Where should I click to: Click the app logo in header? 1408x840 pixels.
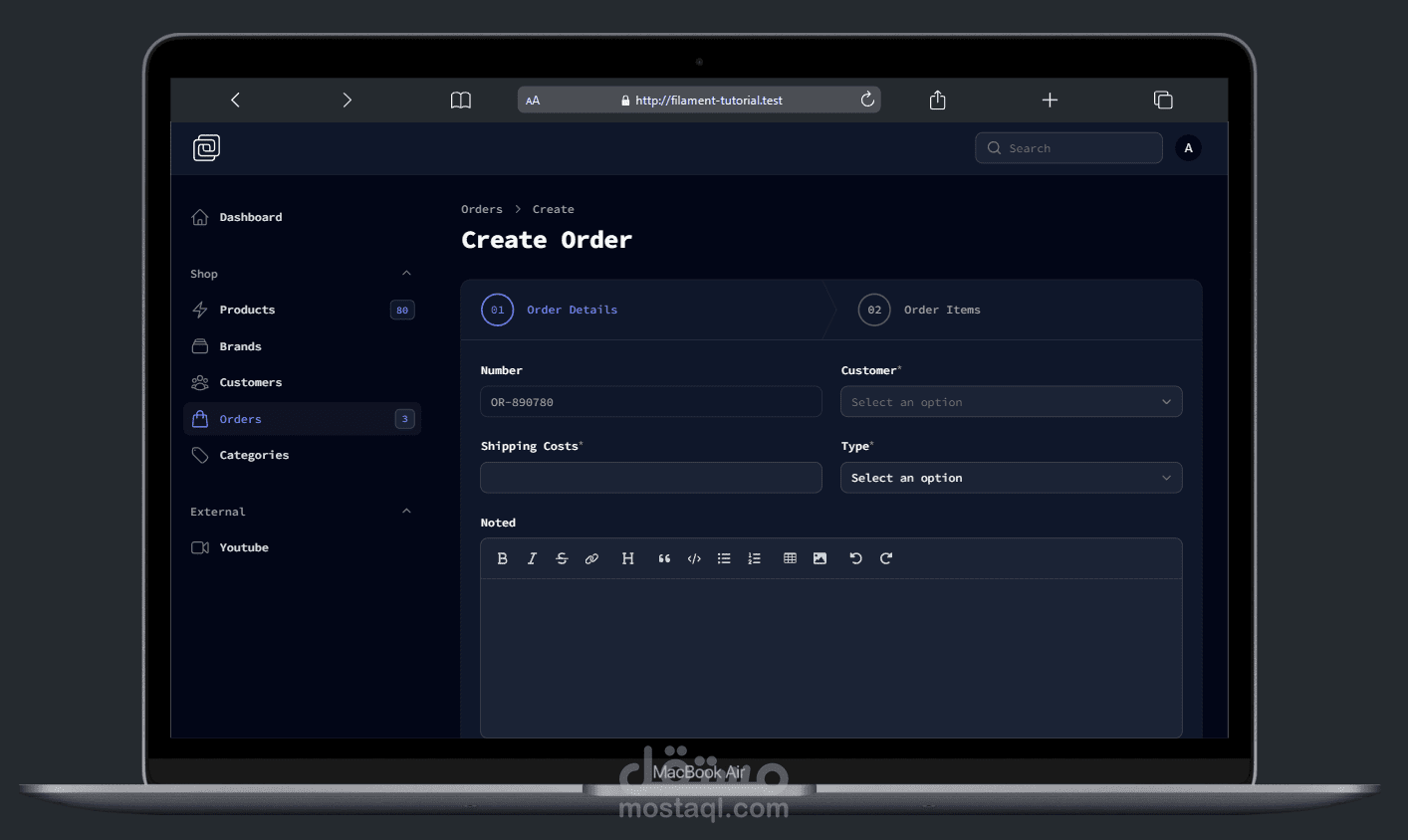tap(206, 147)
